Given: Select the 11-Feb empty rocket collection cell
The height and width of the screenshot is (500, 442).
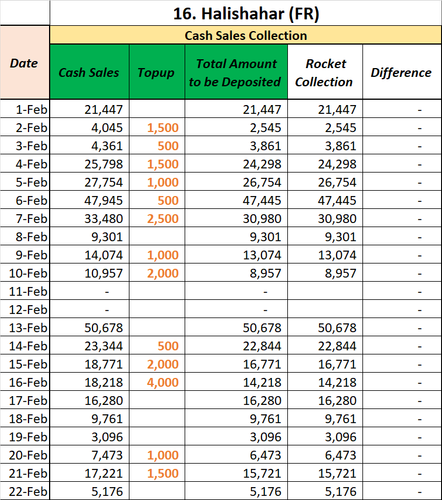Looking at the screenshot, I should click(x=325, y=291).
